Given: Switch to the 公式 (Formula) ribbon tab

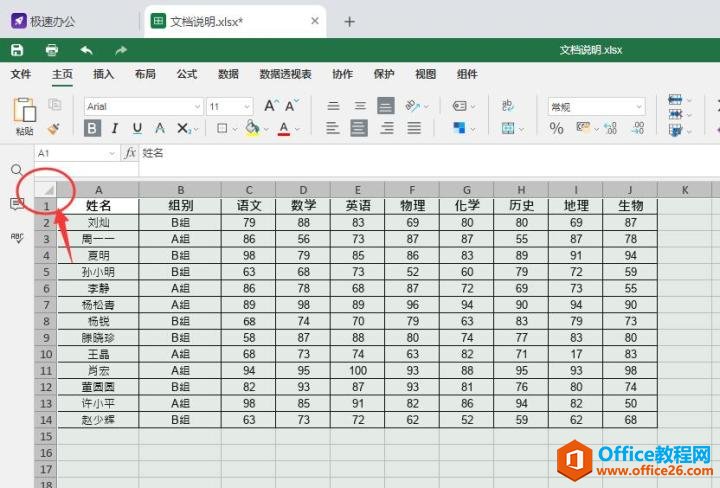Looking at the screenshot, I should pyautogui.click(x=187, y=74).
